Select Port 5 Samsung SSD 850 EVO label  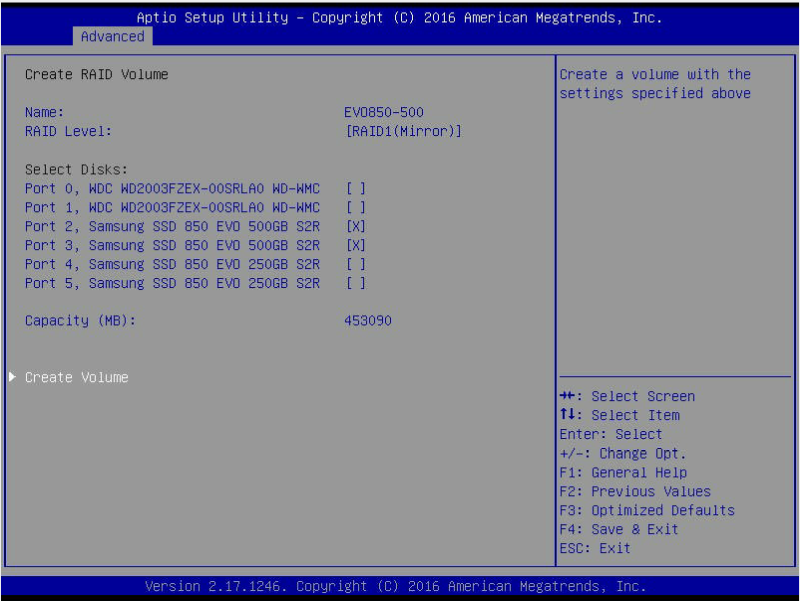click(x=172, y=283)
